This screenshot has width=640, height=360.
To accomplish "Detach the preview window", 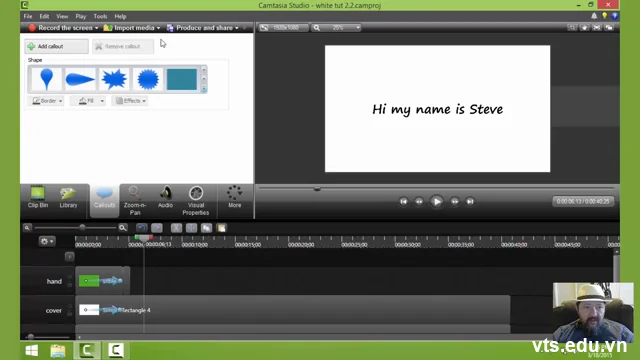I will tap(609, 27).
